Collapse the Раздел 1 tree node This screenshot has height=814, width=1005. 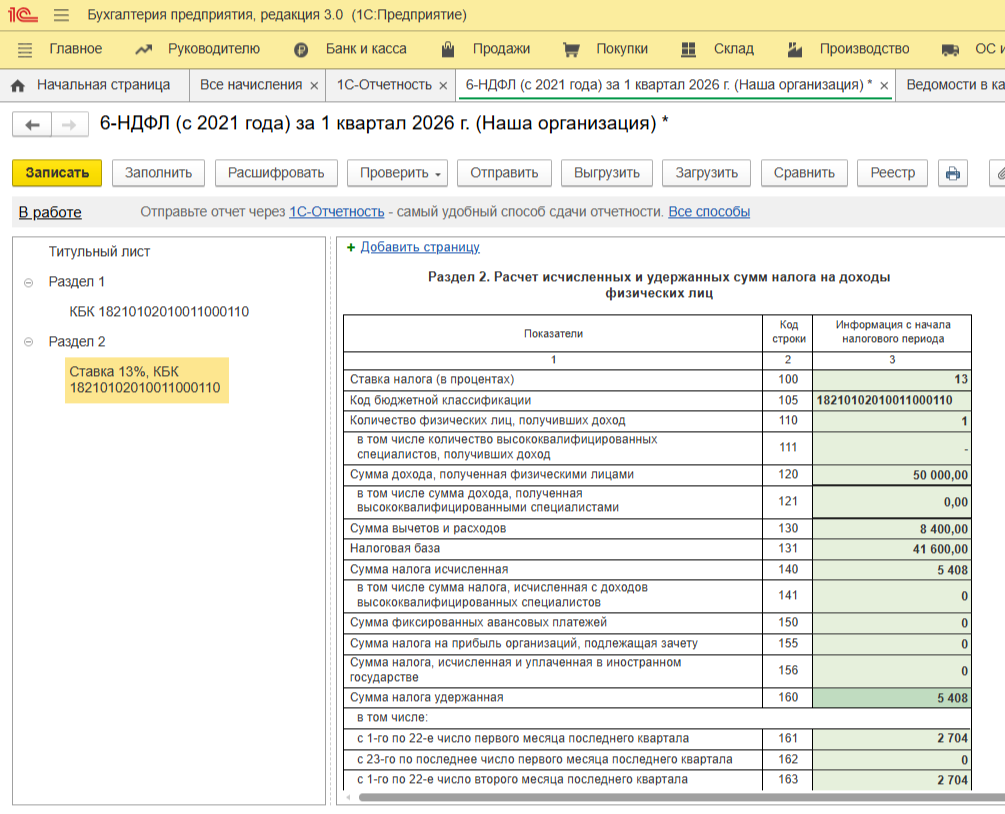tap(28, 283)
